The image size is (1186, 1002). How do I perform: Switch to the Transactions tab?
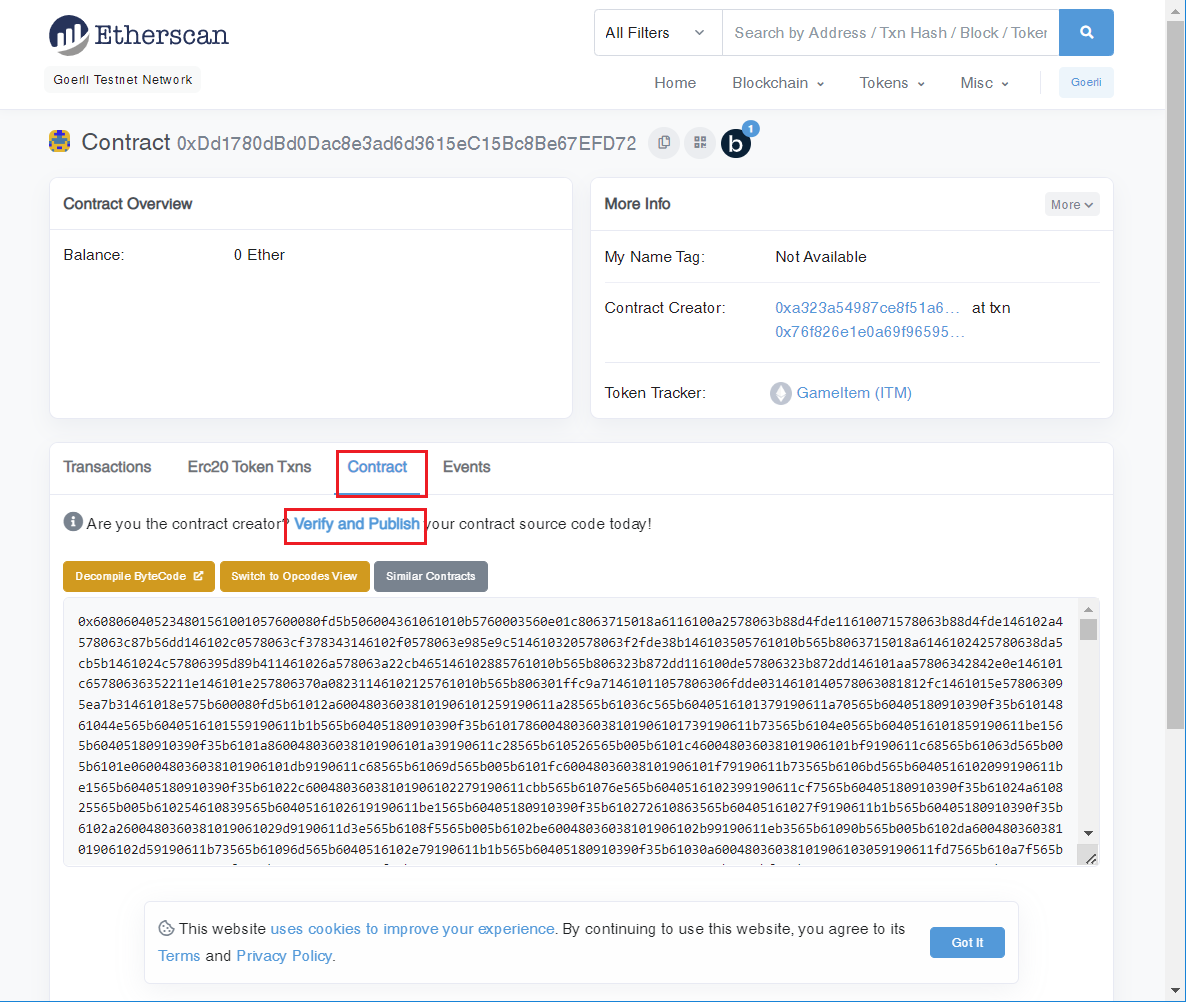[107, 467]
